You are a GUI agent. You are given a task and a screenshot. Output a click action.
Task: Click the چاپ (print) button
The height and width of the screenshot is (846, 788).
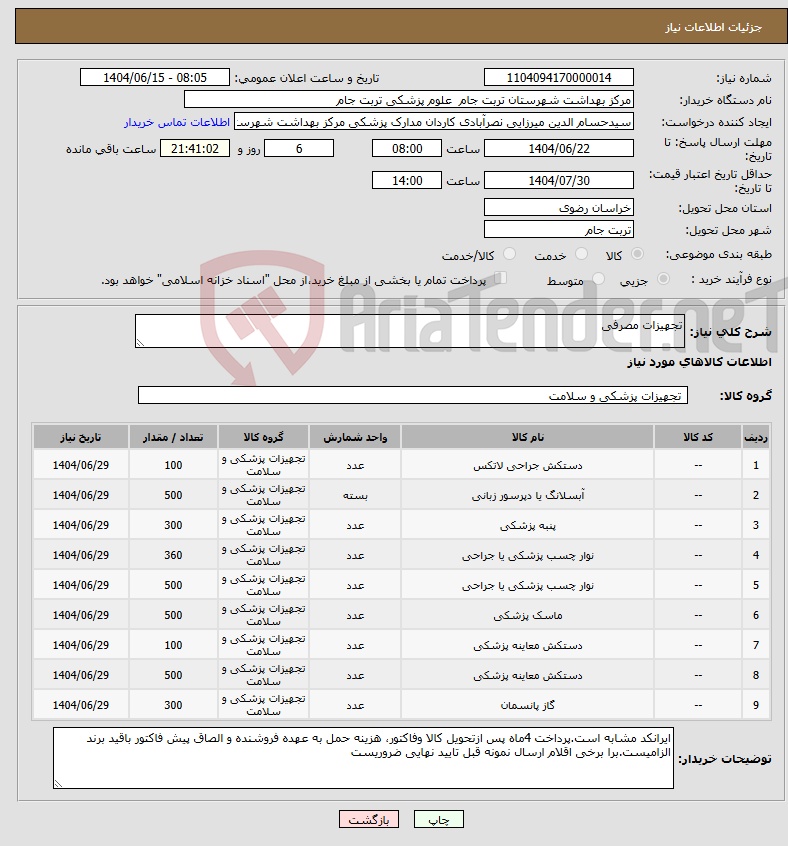pos(438,820)
